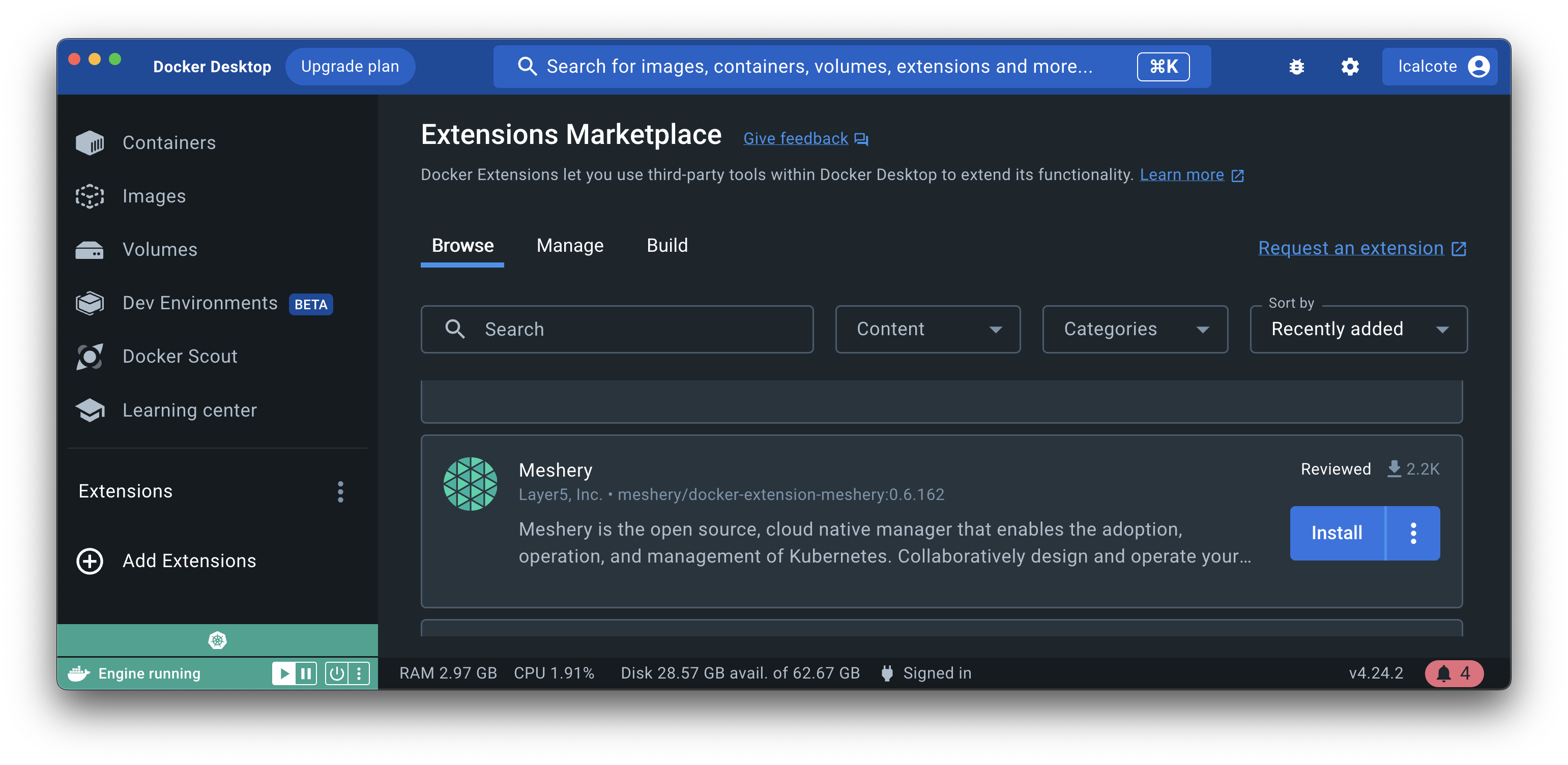Switch to the Build tab
This screenshot has width=1568, height=765.
(x=667, y=245)
